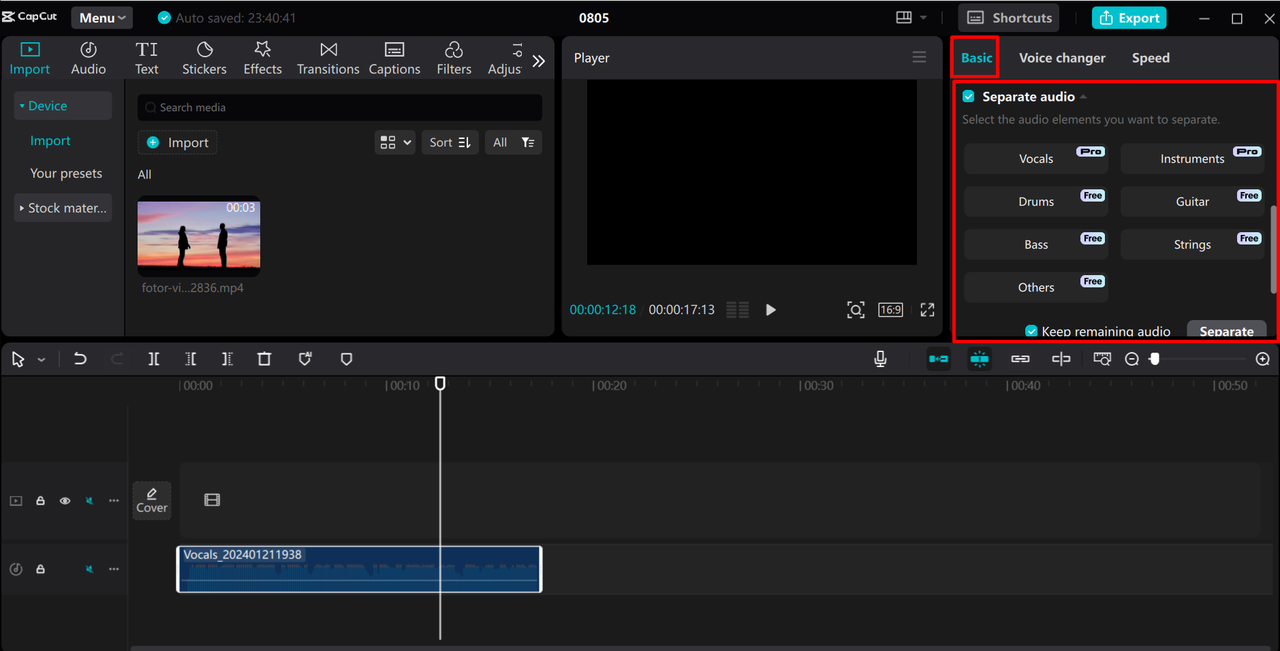Image resolution: width=1280 pixels, height=651 pixels.
Task: Click the Delete left trim tool
Action: pyautogui.click(x=190, y=359)
